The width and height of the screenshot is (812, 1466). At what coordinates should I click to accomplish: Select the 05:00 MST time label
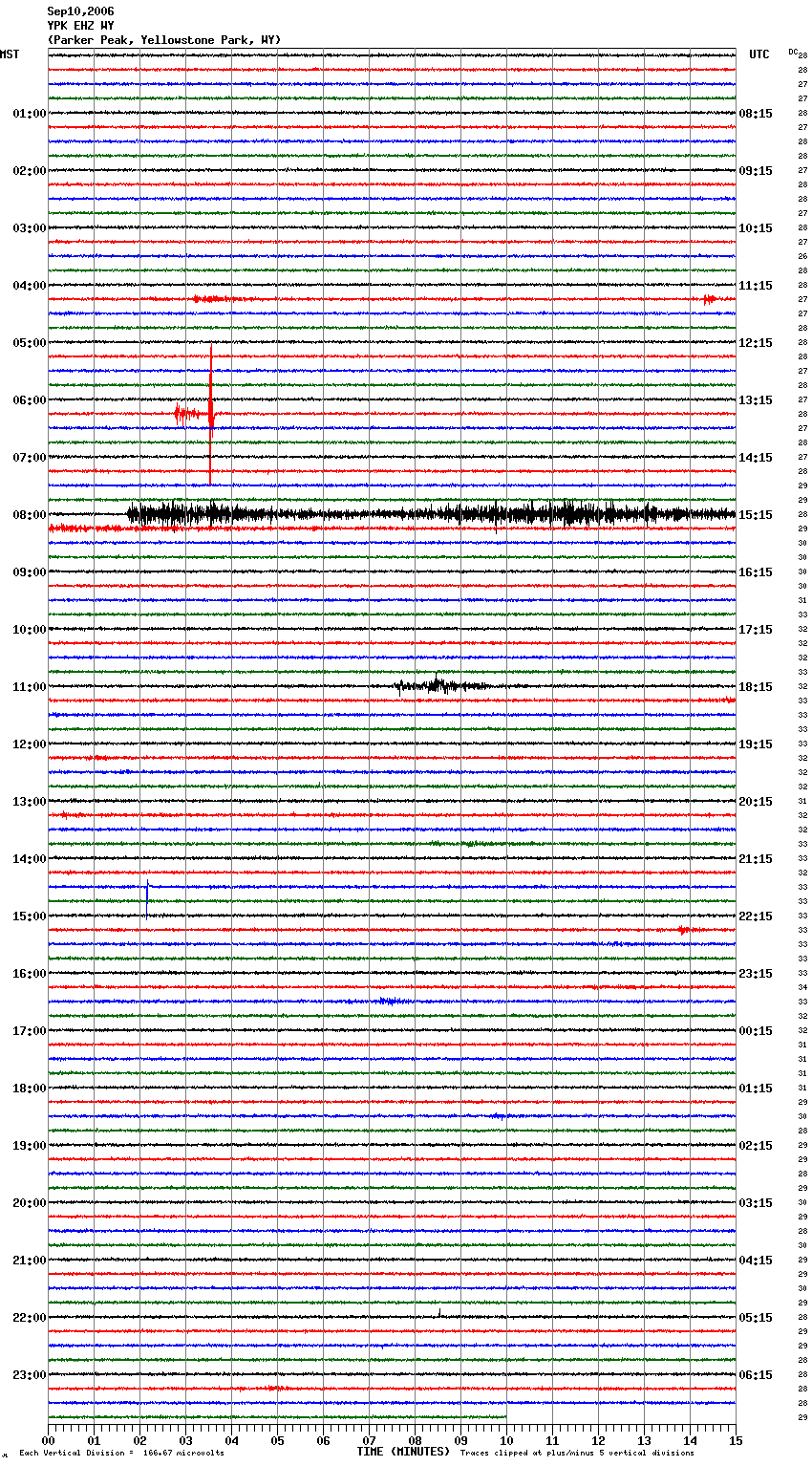click(29, 343)
